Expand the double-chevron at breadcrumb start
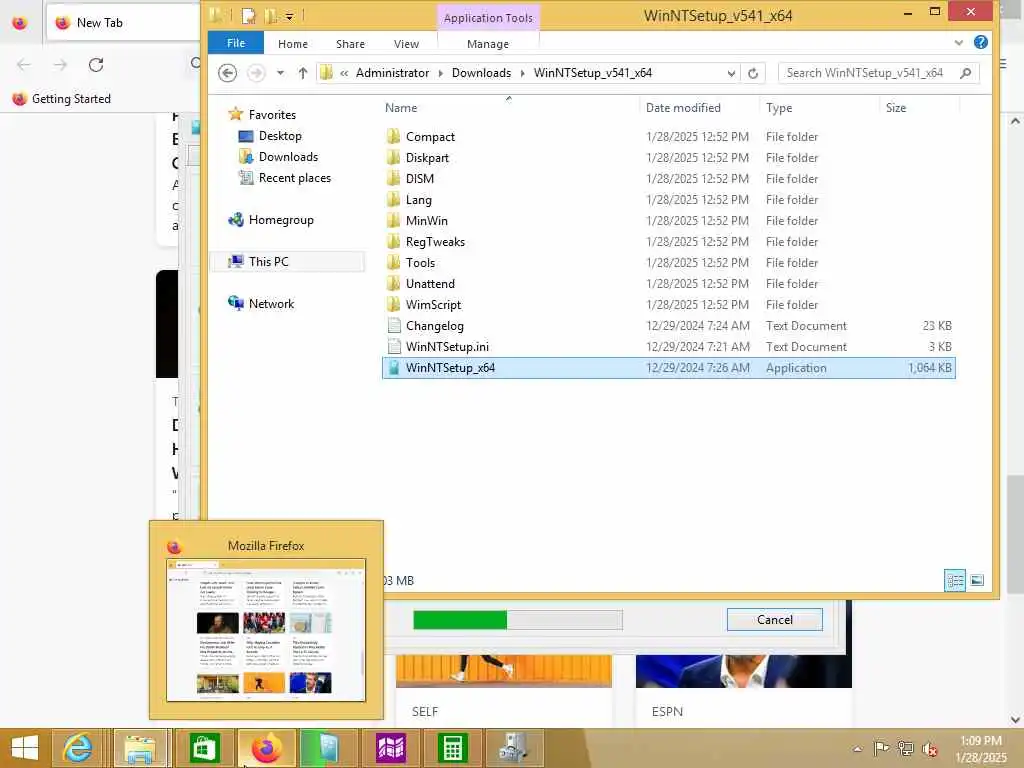The image size is (1024, 768). pyautogui.click(x=344, y=73)
